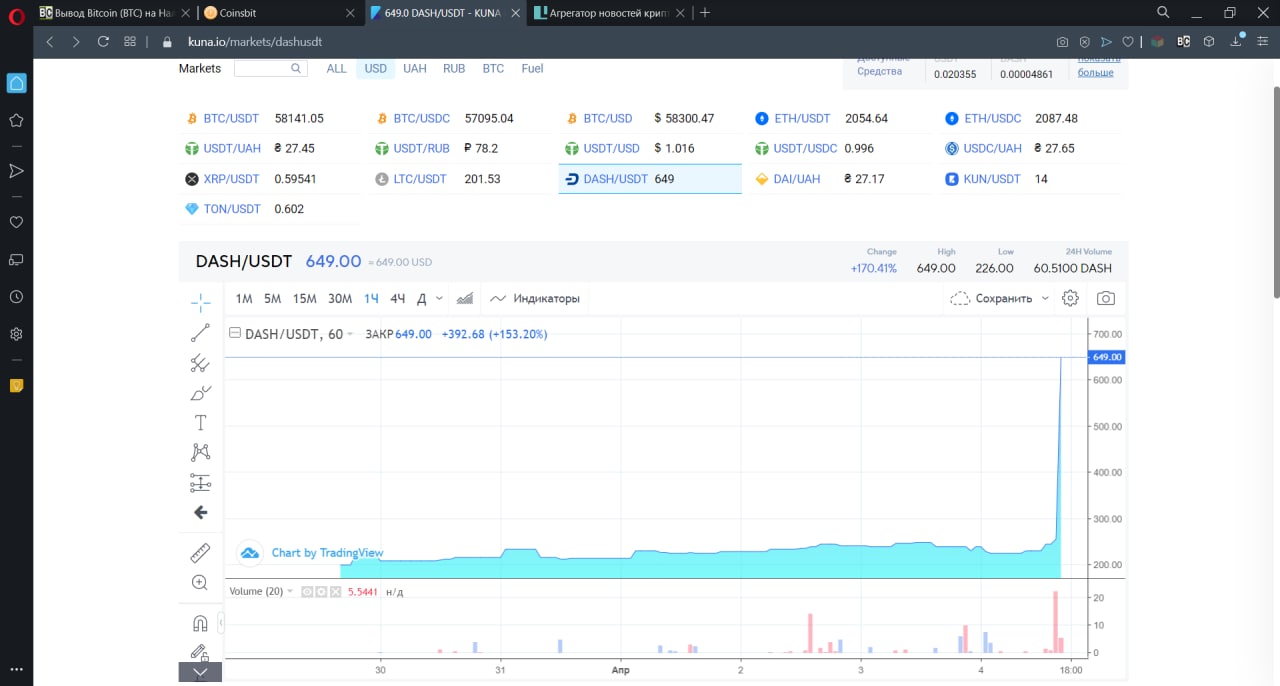Image resolution: width=1280 pixels, height=686 pixels.
Task: Select the text annotation tool
Action: [x=200, y=423]
